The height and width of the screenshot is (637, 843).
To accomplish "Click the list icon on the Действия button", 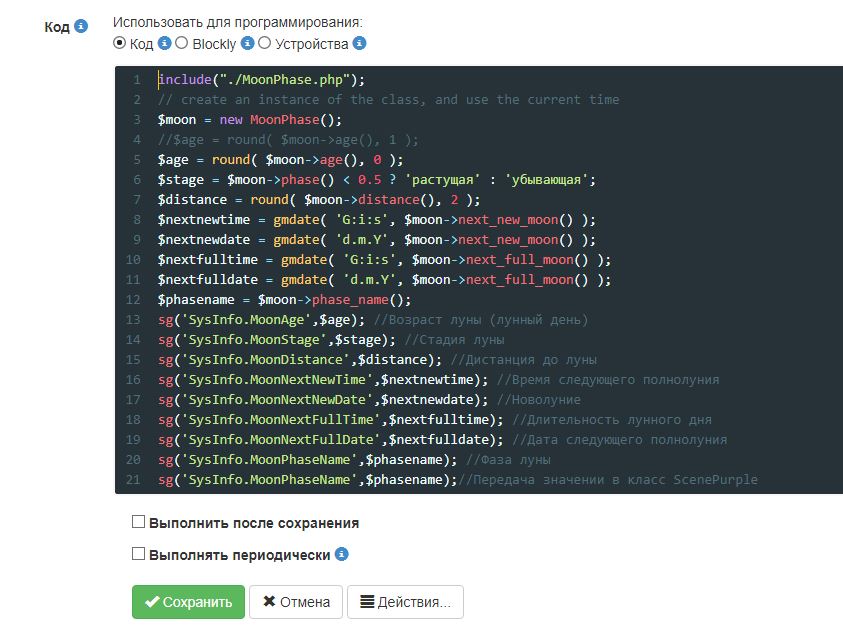I will coord(366,602).
